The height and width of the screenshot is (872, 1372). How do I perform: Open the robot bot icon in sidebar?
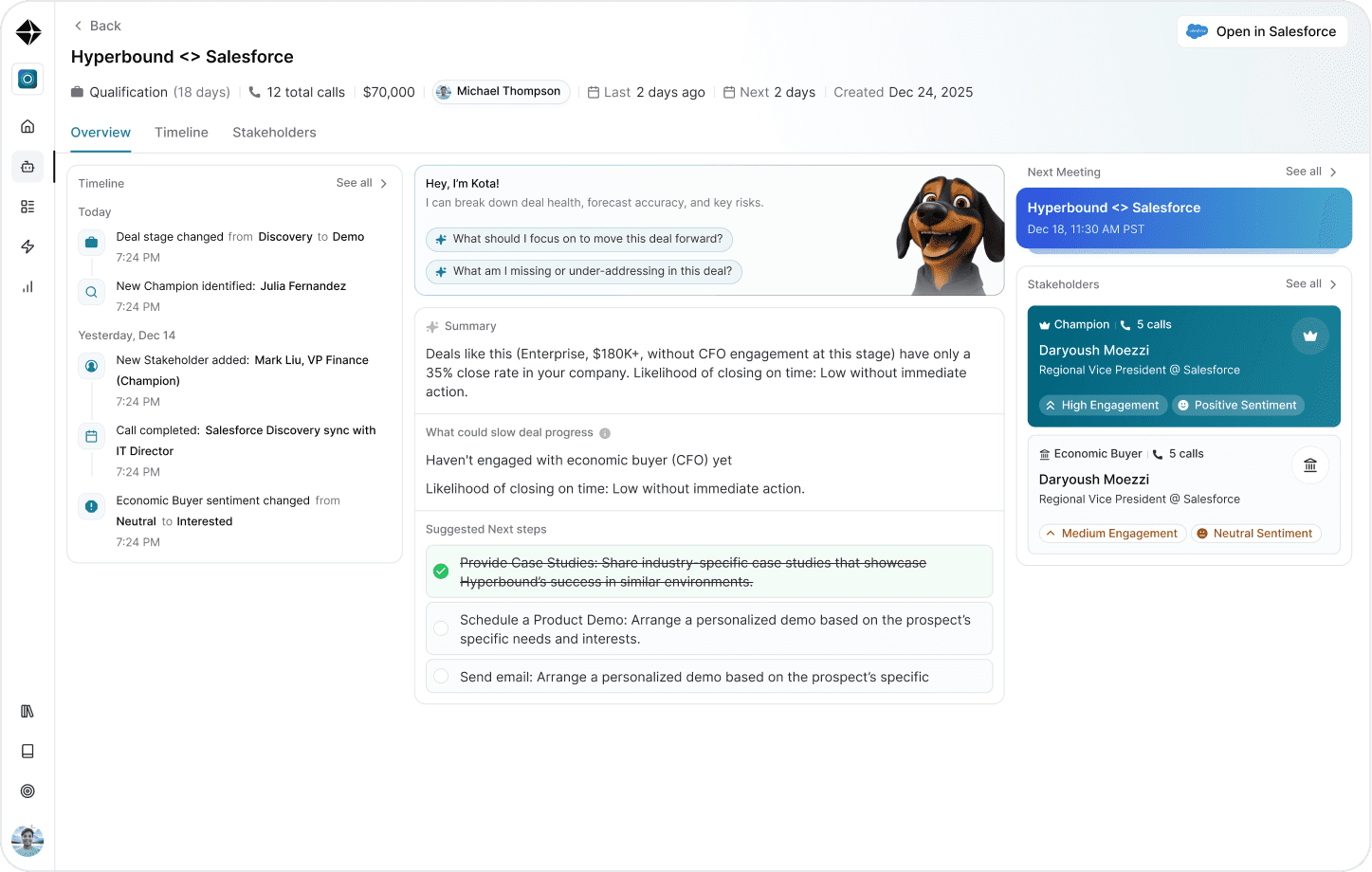point(27,167)
